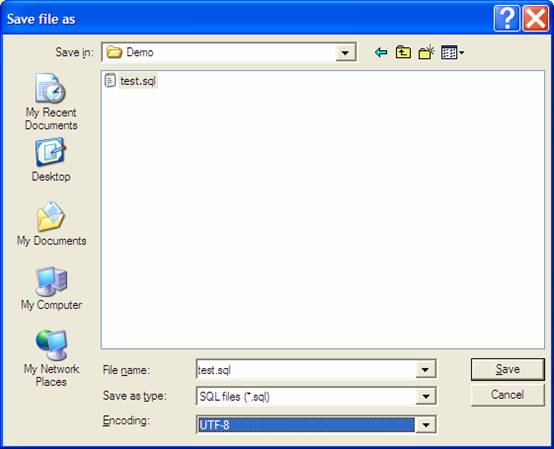The image size is (554, 449).
Task: Open My Documents in places bar
Action: coord(52,224)
